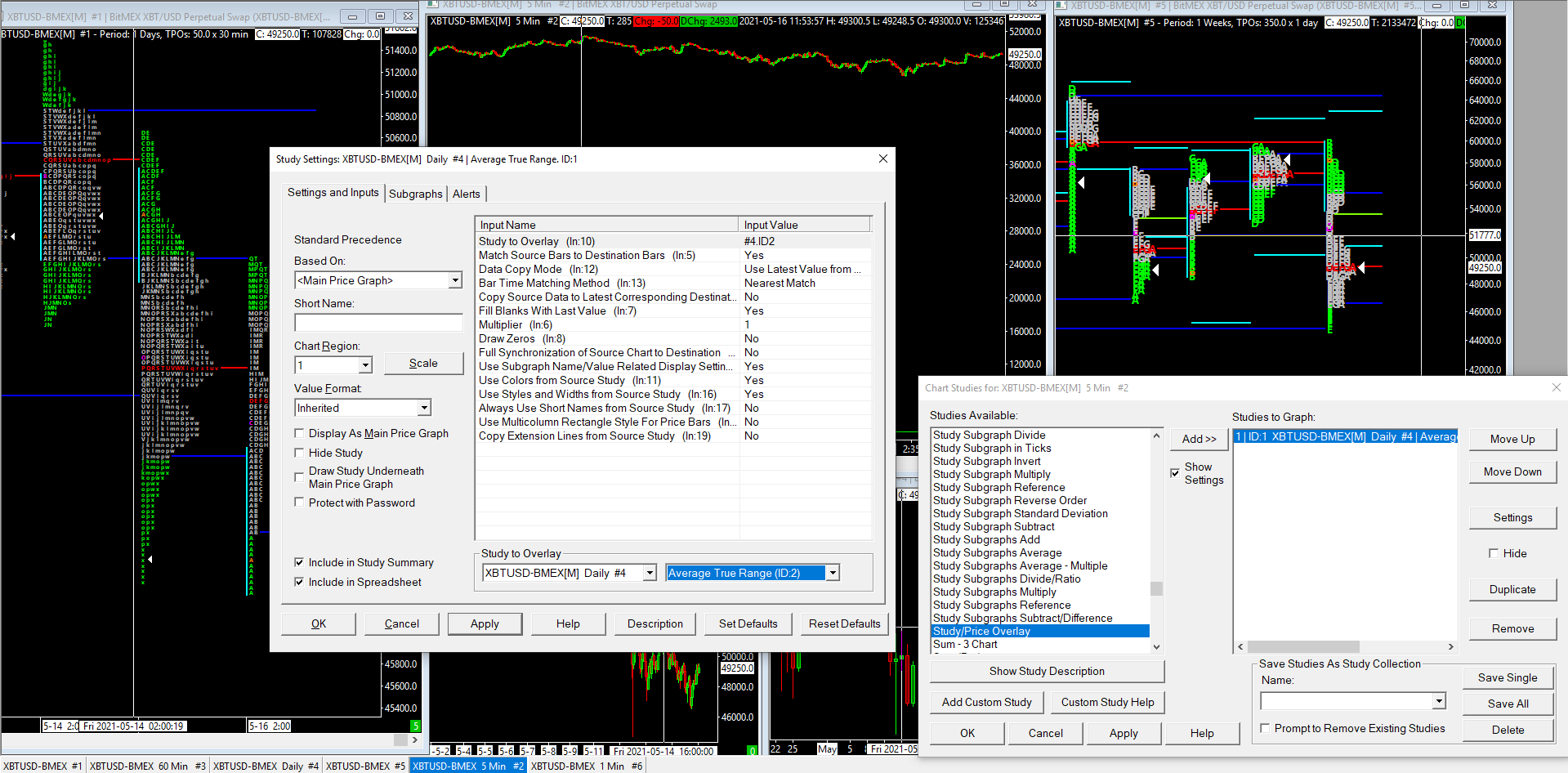Click the Reset Defaults button
The image size is (1568, 773).
844,623
